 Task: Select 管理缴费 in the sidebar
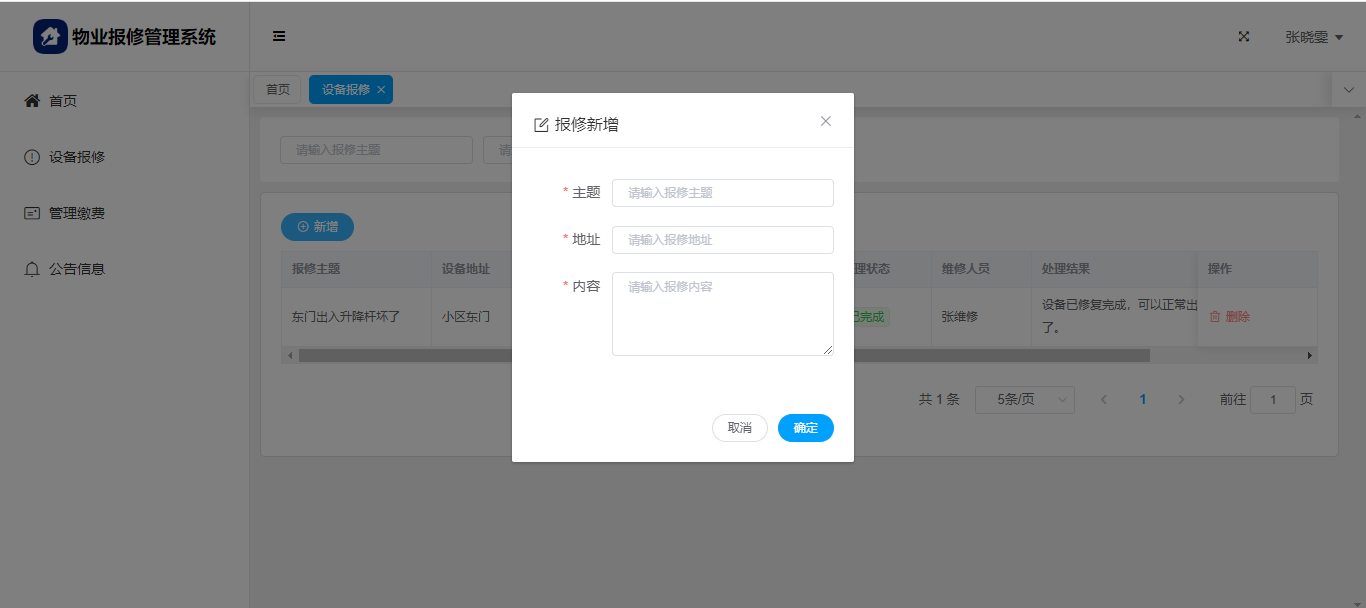pos(76,213)
